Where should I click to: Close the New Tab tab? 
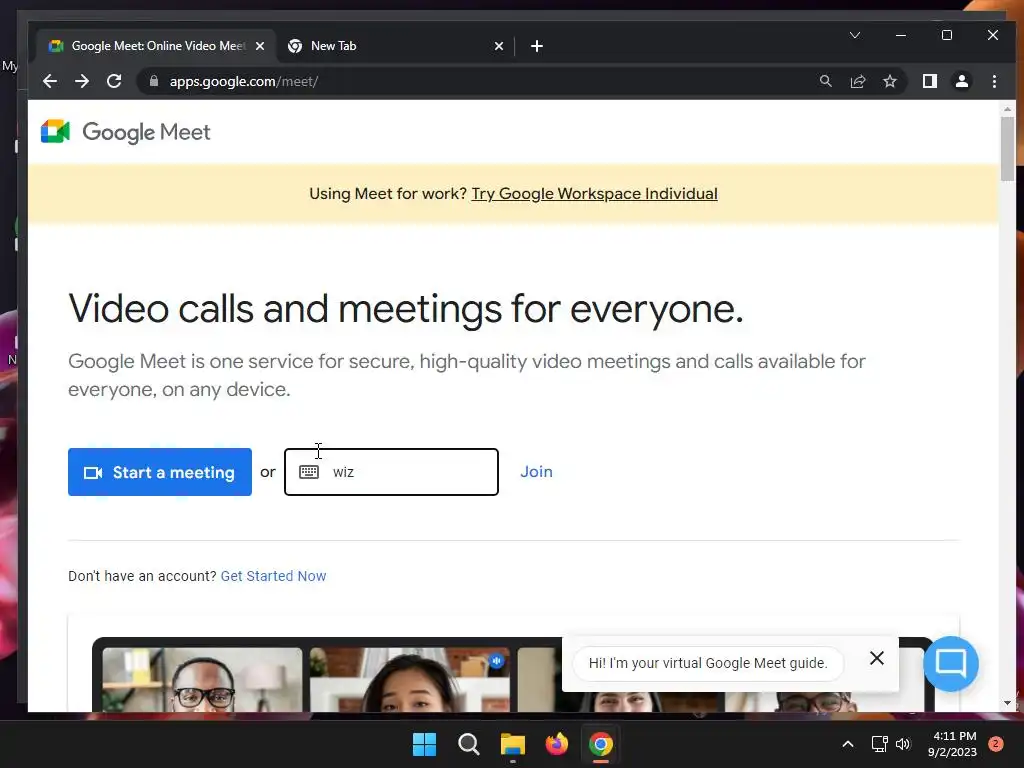pyautogui.click(x=499, y=46)
